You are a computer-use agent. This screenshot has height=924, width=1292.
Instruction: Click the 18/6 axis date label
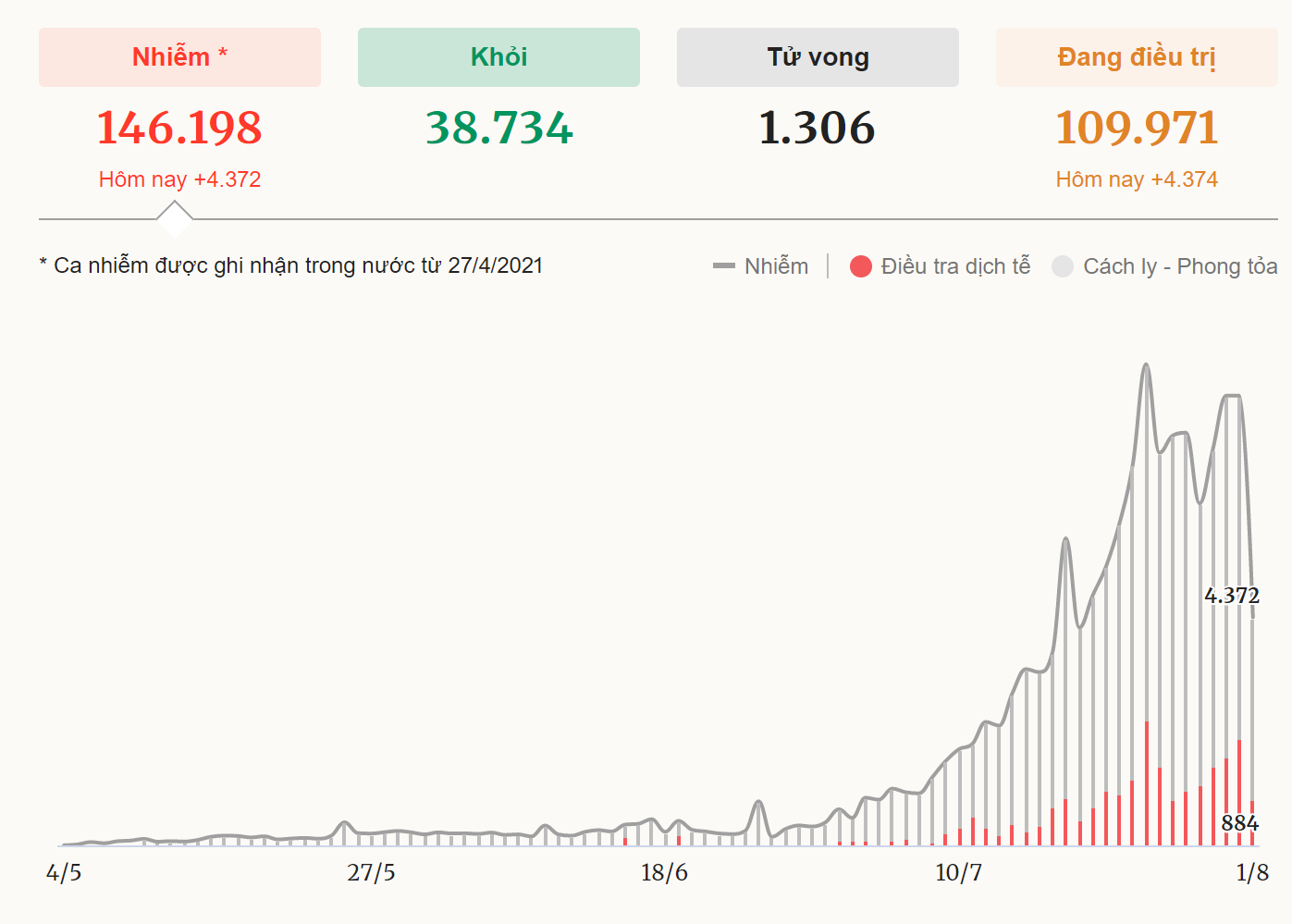tap(664, 872)
